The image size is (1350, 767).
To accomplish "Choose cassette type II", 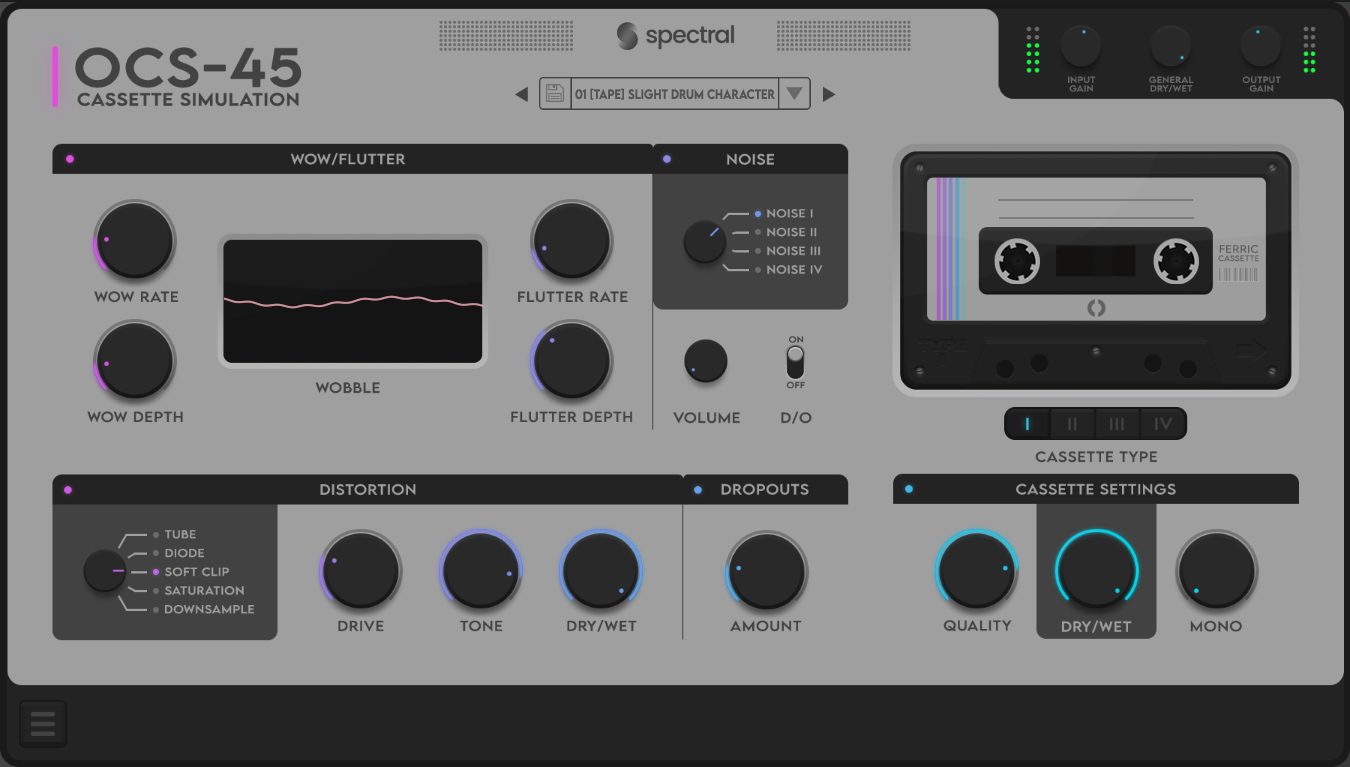I will 1072,424.
